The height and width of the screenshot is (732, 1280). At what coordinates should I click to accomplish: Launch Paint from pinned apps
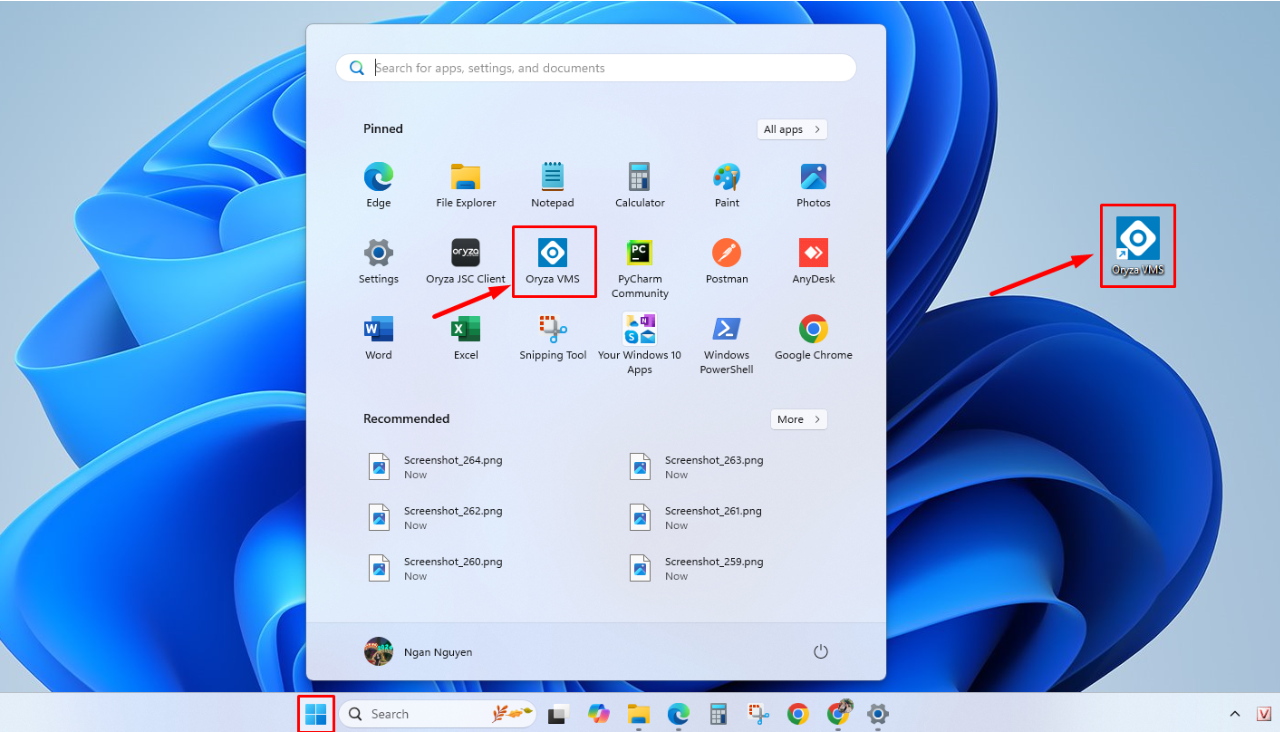727,185
